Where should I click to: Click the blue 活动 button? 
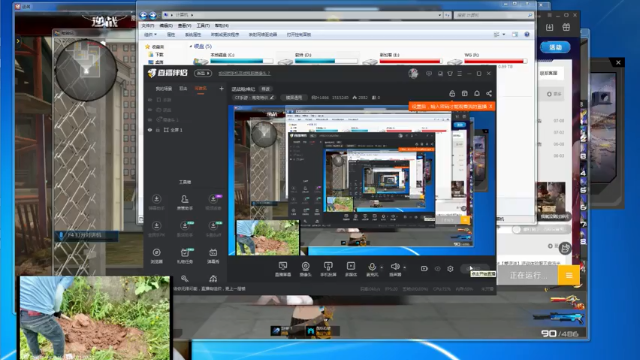click(x=555, y=47)
